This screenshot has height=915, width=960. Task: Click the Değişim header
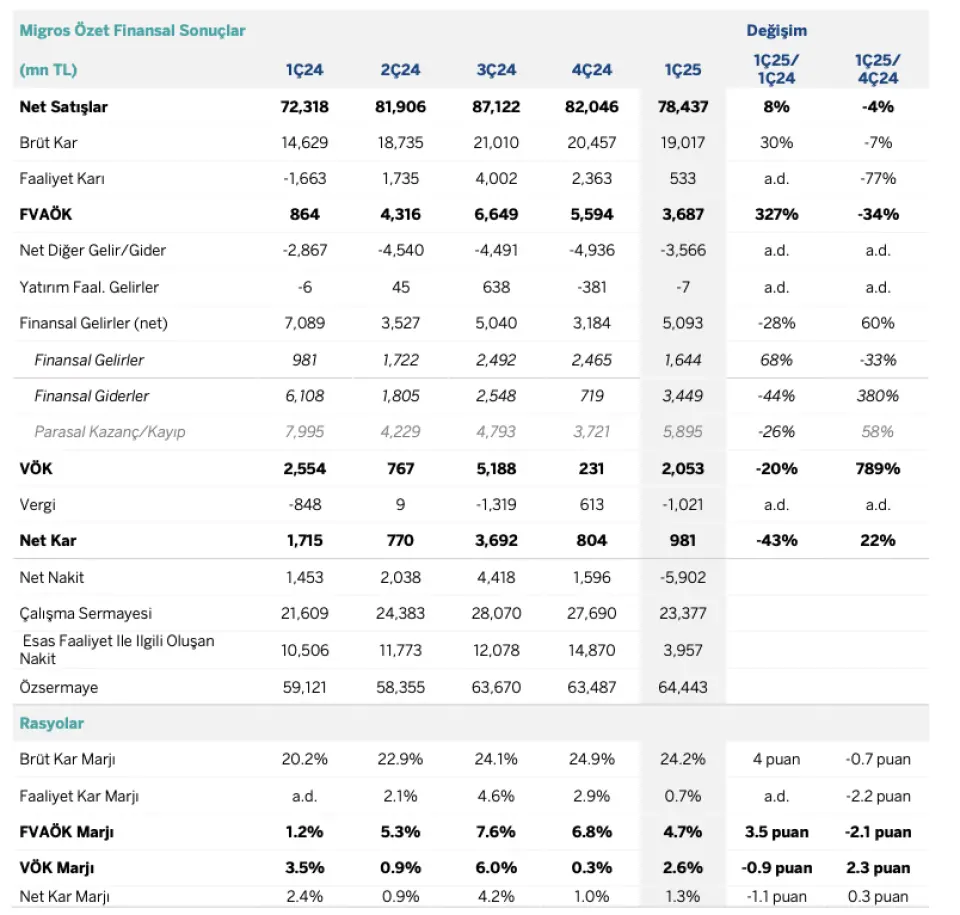tap(776, 31)
